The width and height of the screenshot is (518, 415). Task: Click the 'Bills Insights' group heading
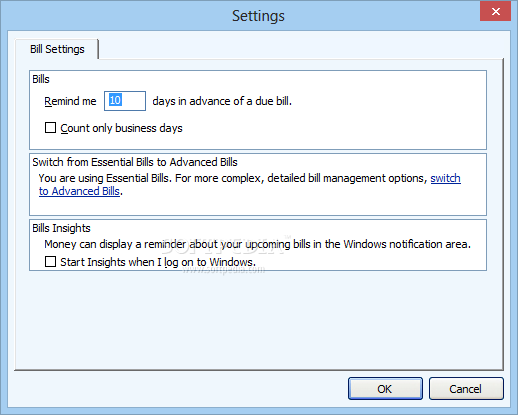coord(61,228)
